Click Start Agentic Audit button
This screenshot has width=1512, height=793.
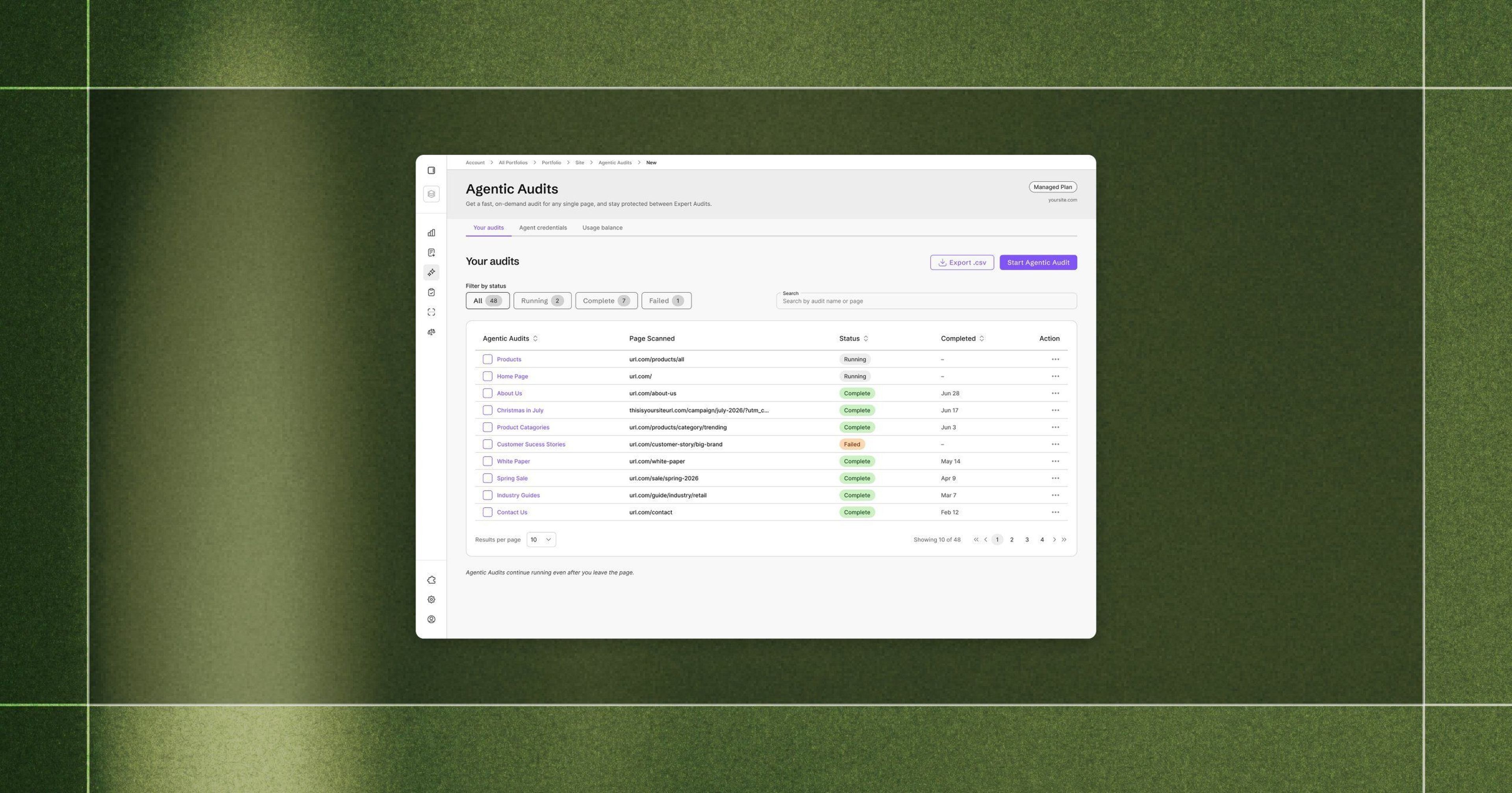click(x=1038, y=263)
